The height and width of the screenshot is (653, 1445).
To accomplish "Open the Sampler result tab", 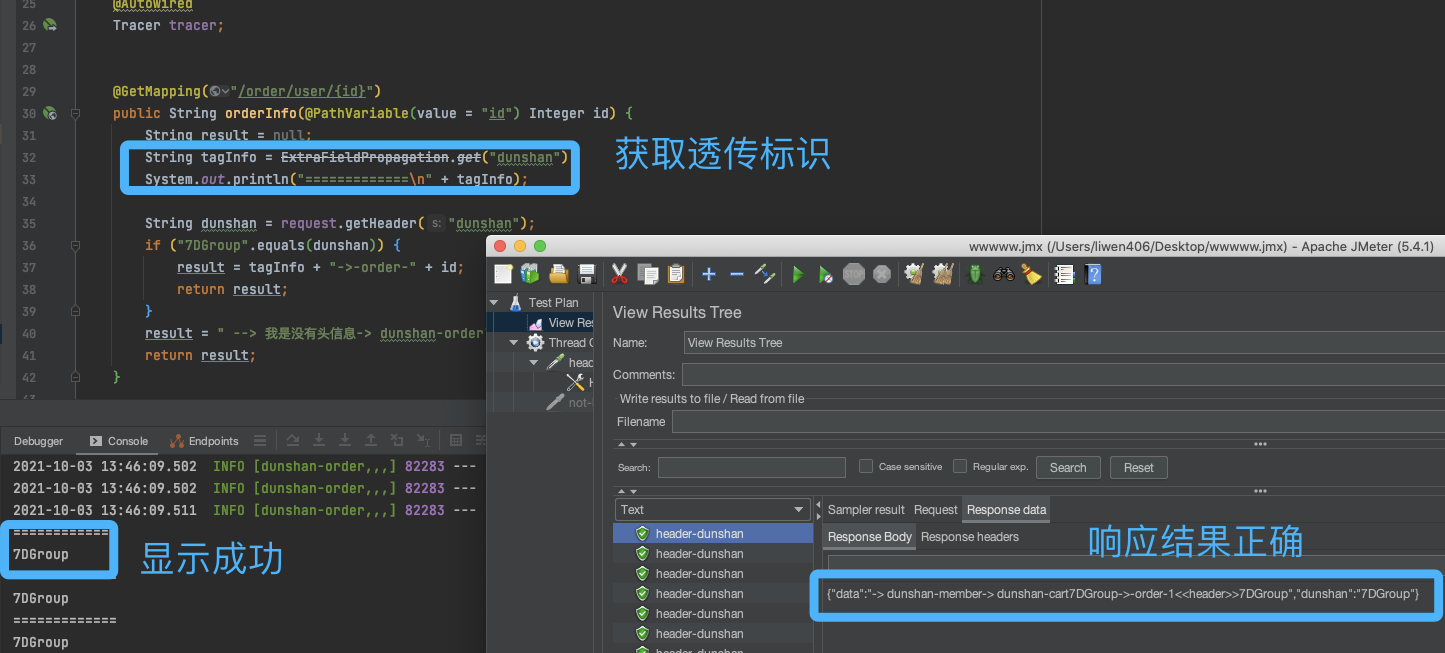I will pyautogui.click(x=866, y=510).
